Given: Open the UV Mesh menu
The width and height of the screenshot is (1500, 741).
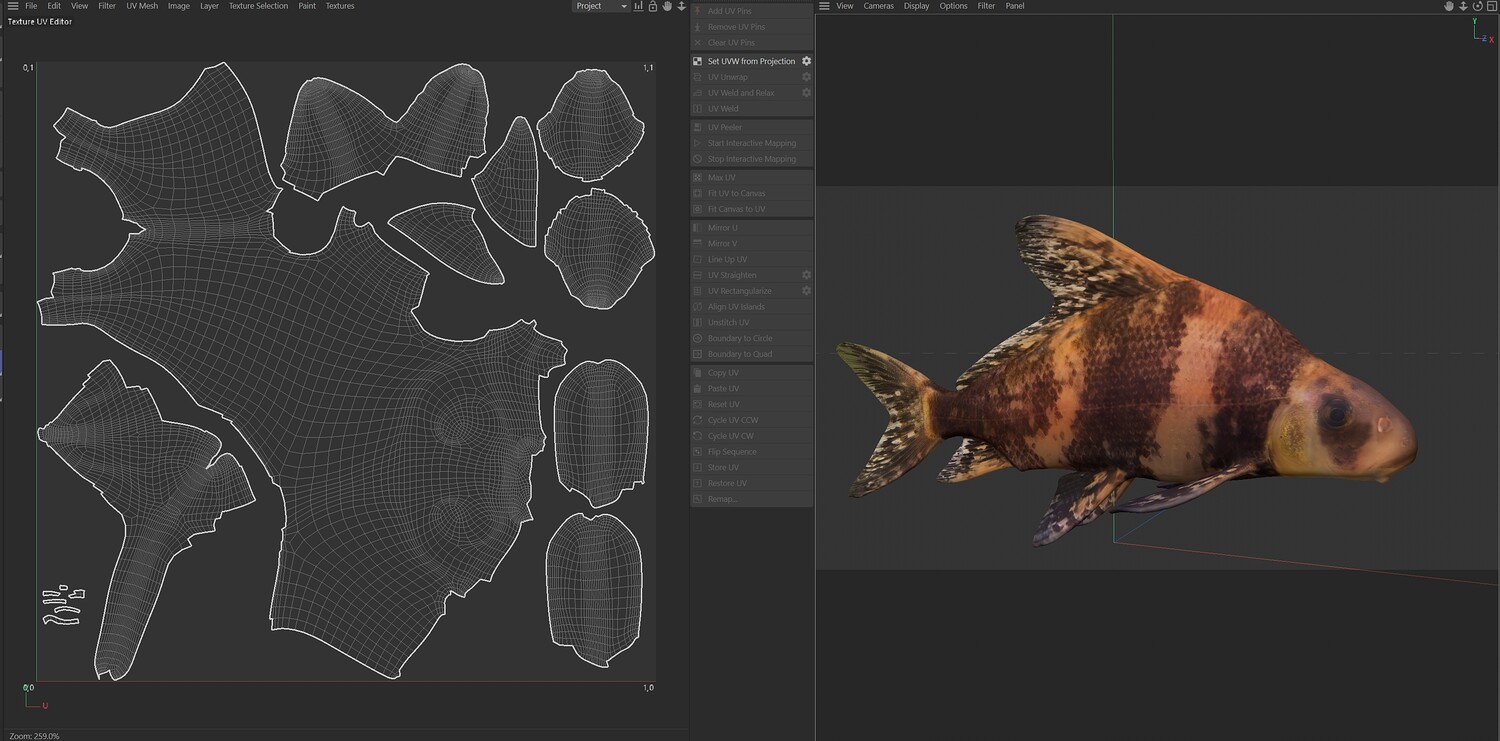Looking at the screenshot, I should coord(141,6).
